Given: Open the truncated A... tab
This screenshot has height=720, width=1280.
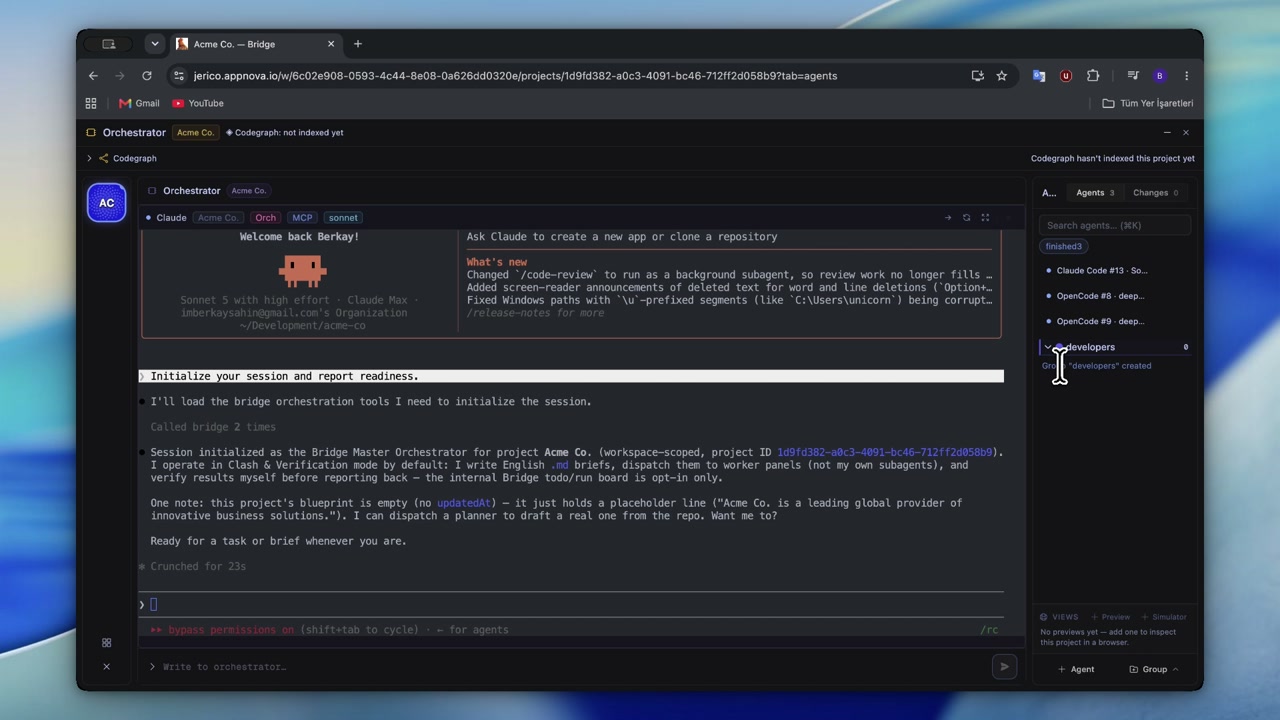Looking at the screenshot, I should (x=1049, y=193).
